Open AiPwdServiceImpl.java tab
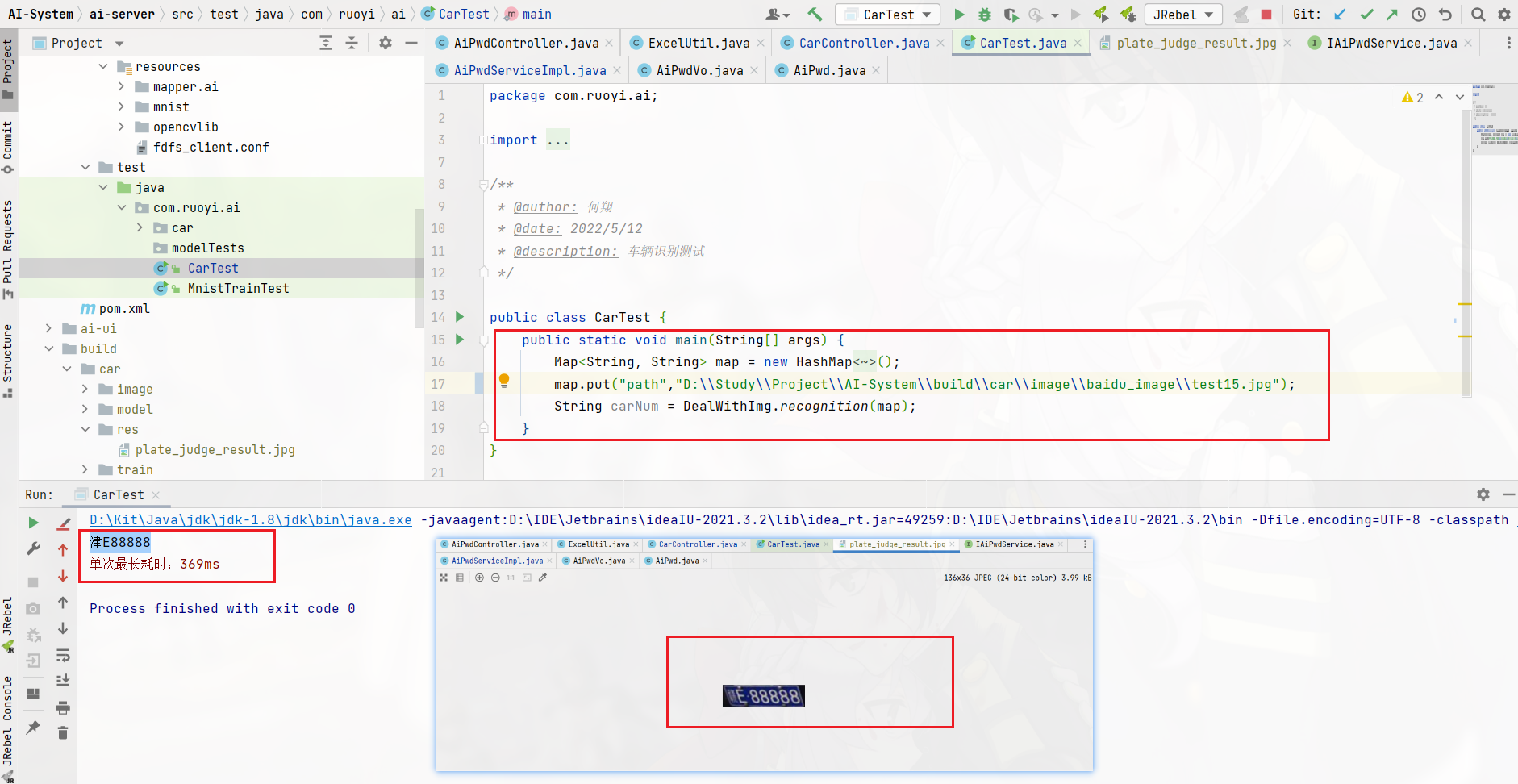The height and width of the screenshot is (784, 1518). click(x=529, y=70)
